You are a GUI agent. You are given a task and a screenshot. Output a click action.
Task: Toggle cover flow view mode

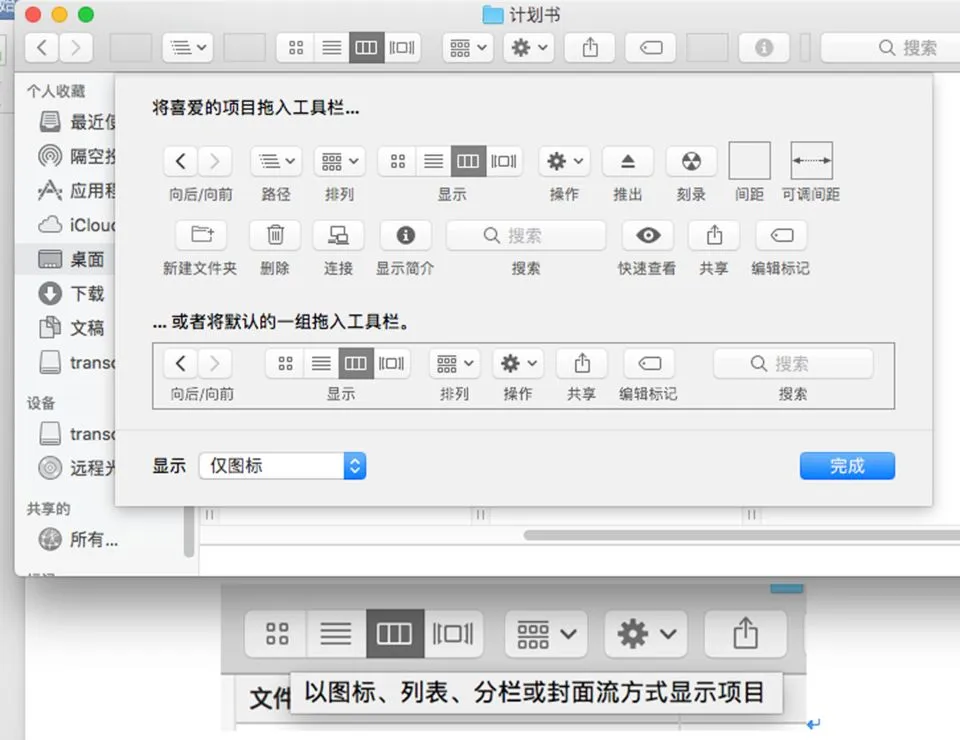click(502, 161)
